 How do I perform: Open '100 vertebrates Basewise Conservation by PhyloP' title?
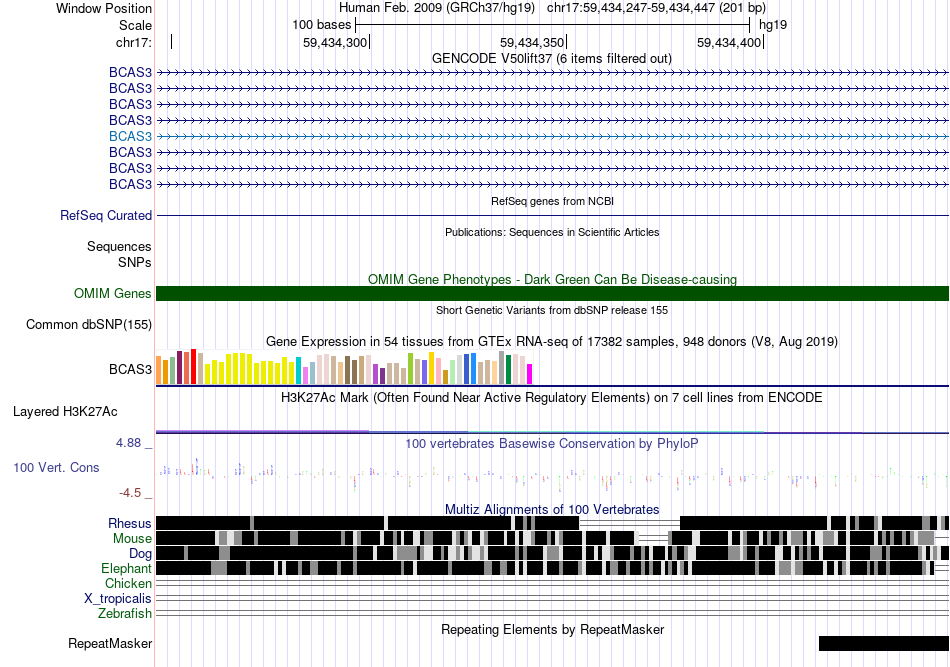click(x=552, y=443)
